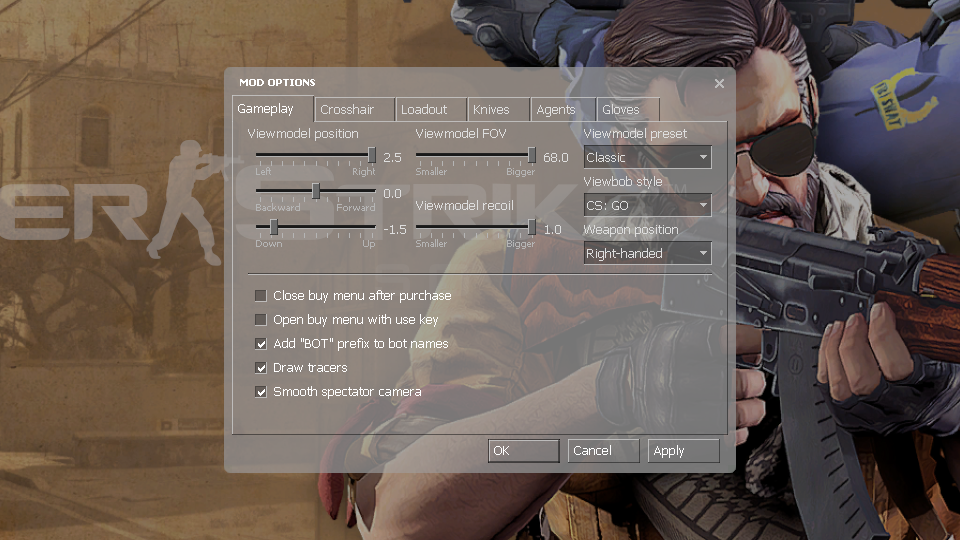Go to the Agents tab
The image size is (960, 540).
point(555,110)
